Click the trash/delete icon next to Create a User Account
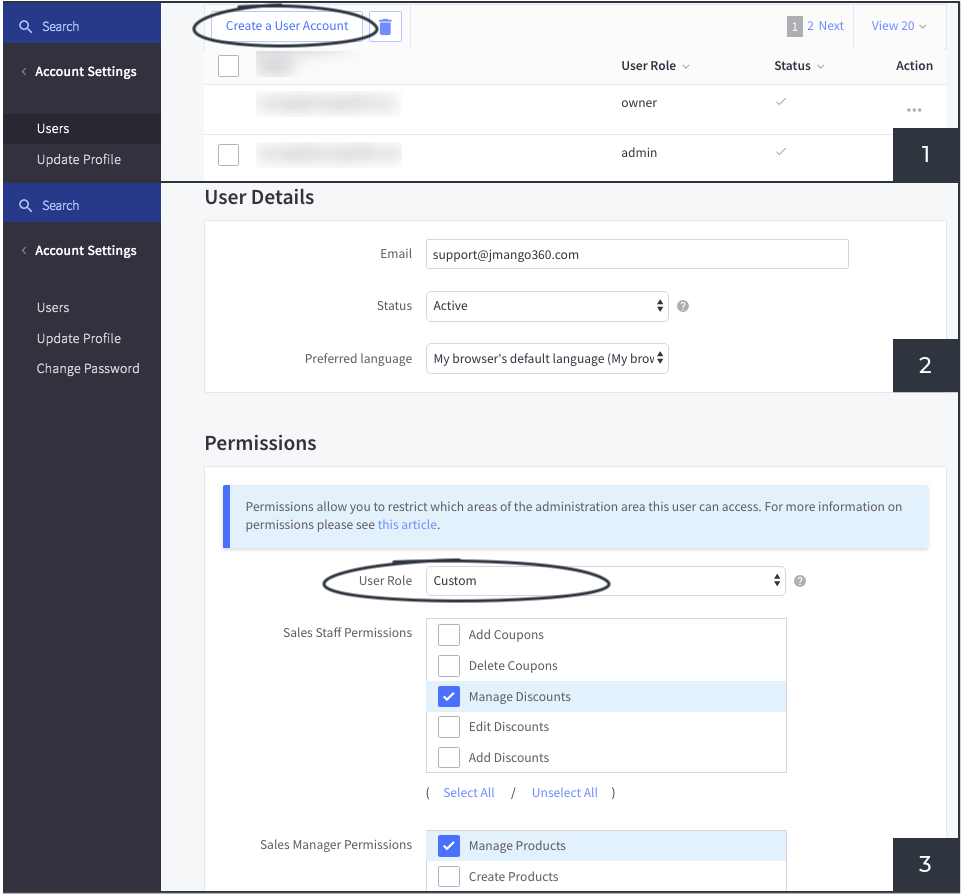The width and height of the screenshot is (962, 895). (385, 26)
